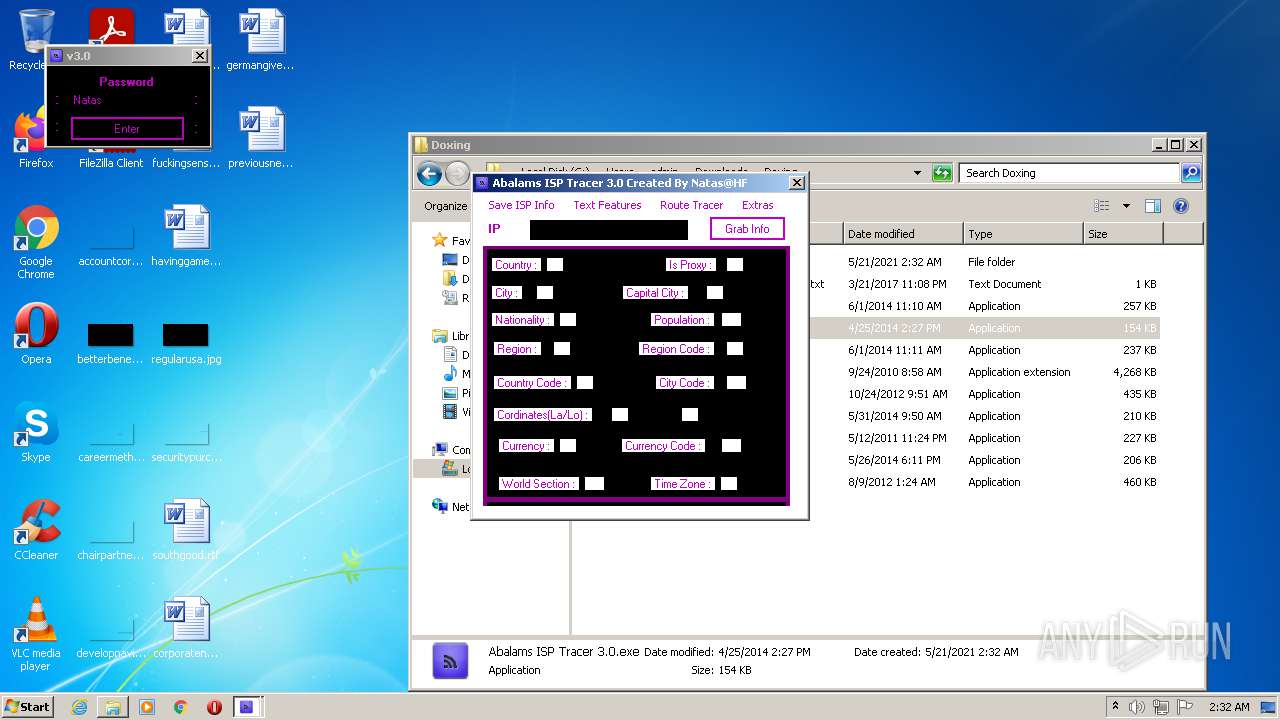Change the view with the views icon

(x=1101, y=206)
